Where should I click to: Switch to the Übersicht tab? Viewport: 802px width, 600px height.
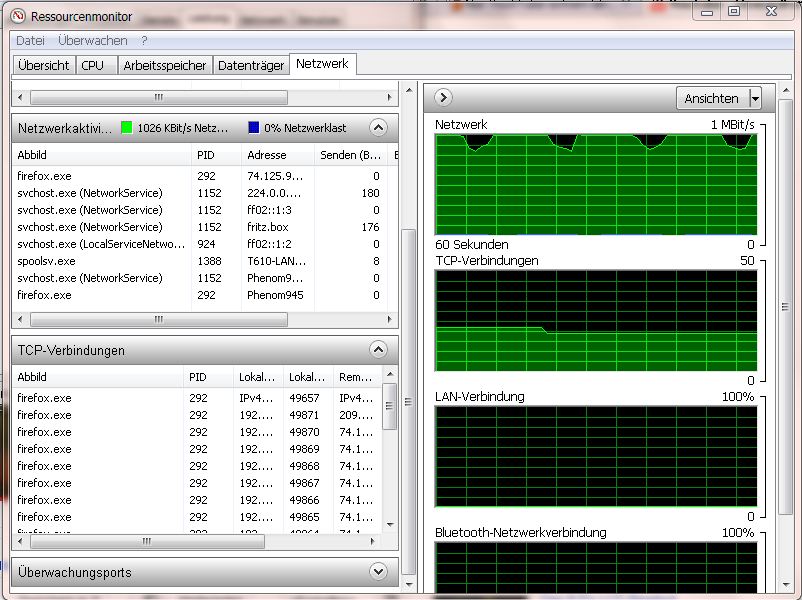point(43,65)
